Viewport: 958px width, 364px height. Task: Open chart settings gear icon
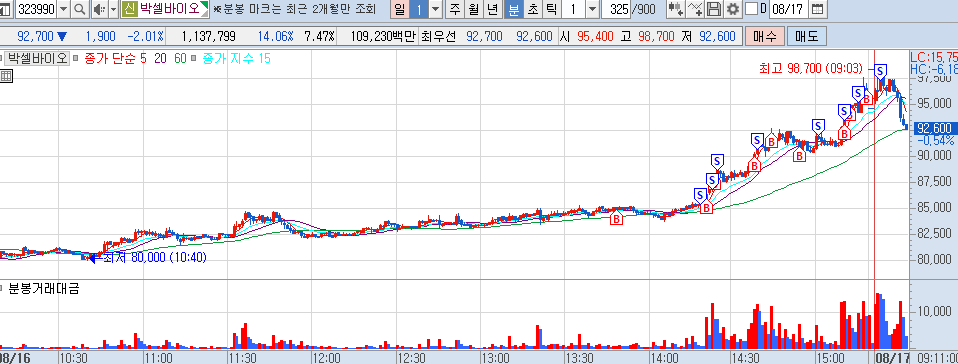coord(733,9)
